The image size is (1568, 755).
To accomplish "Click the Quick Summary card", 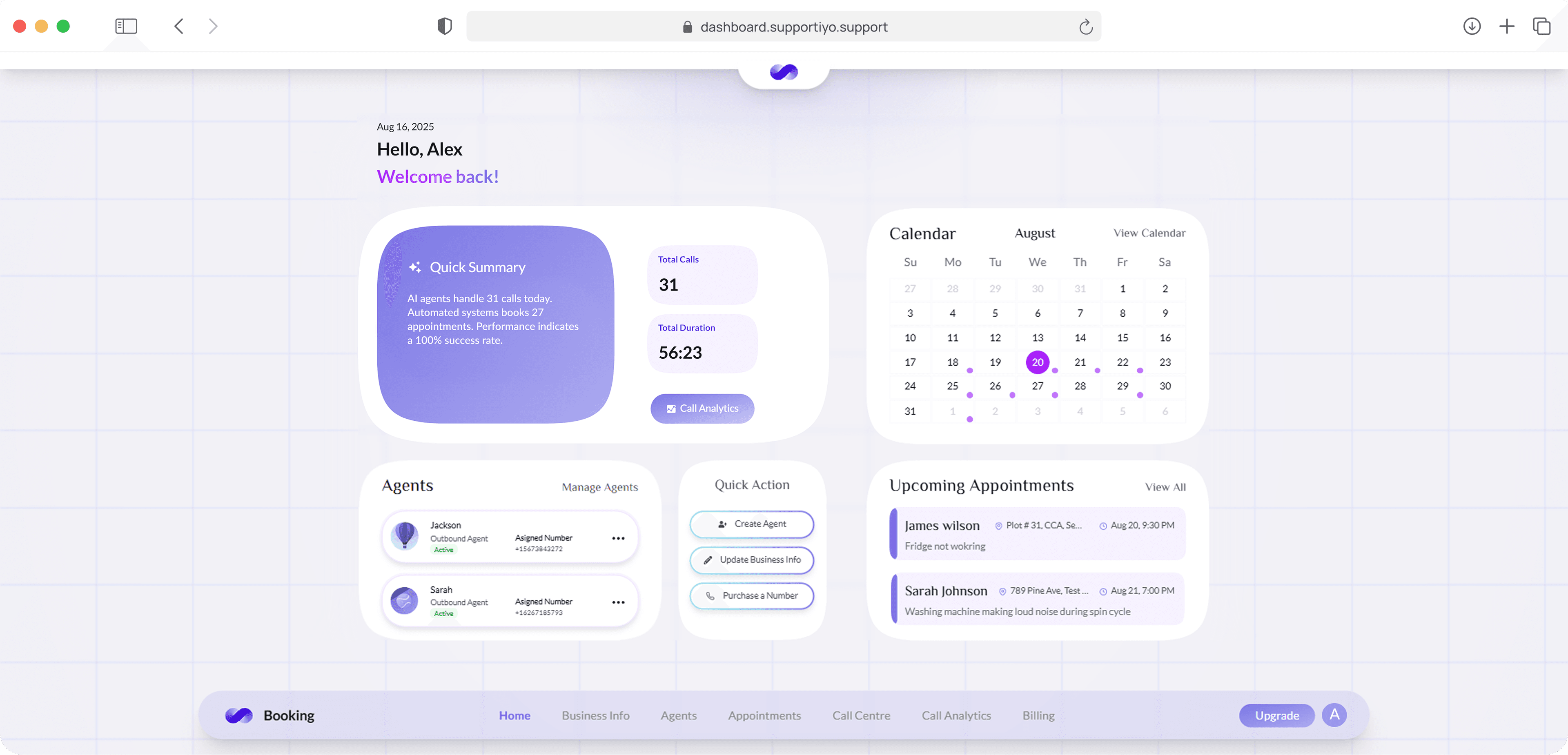I will pyautogui.click(x=495, y=325).
